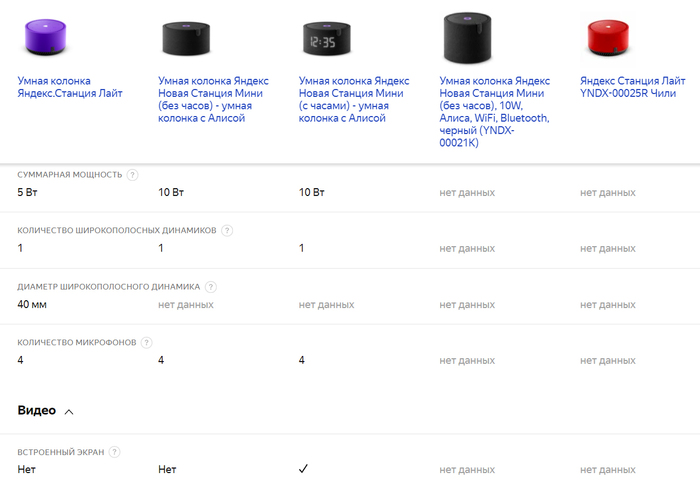Click the 5 Вт power value
The width and height of the screenshot is (700, 499).
(27, 192)
